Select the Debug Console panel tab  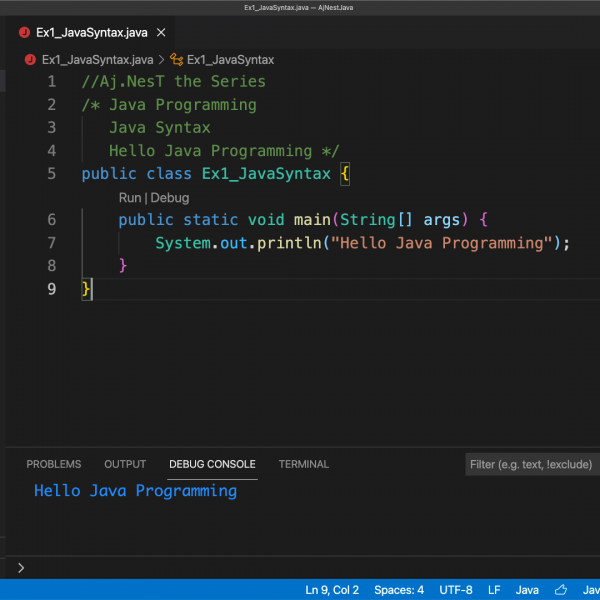pos(212,464)
